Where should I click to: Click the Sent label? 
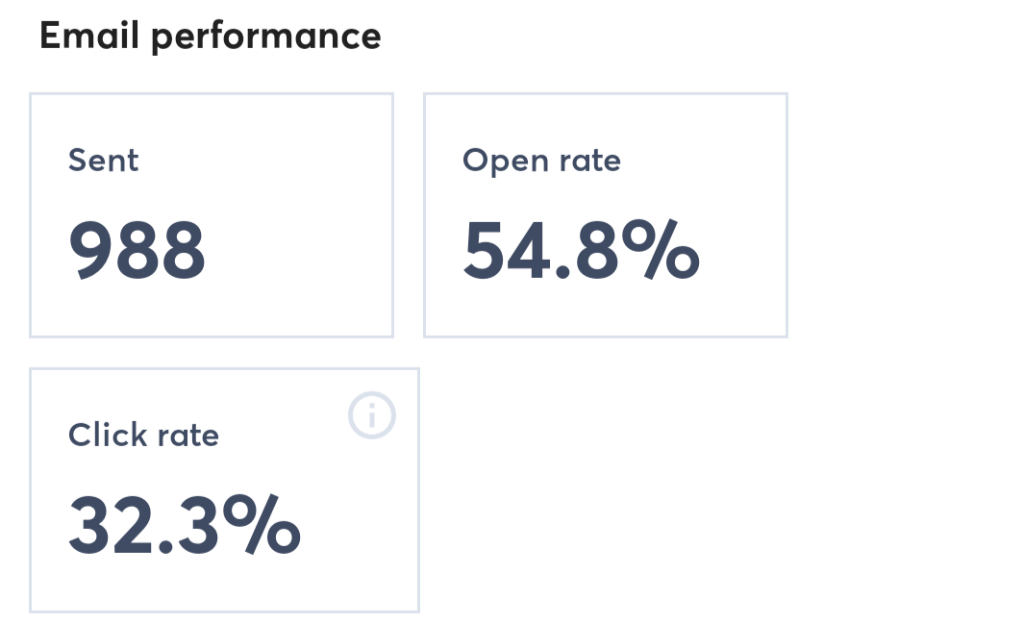(103, 160)
